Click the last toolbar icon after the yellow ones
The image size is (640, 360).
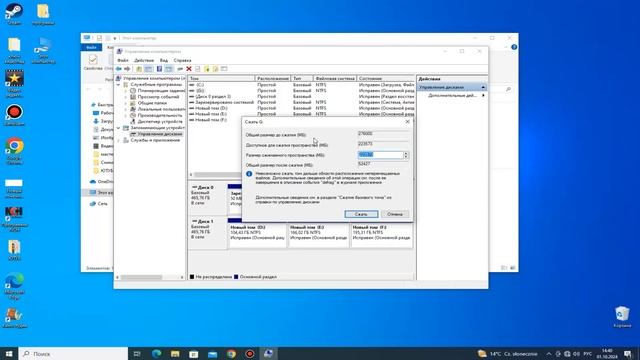coord(224,69)
